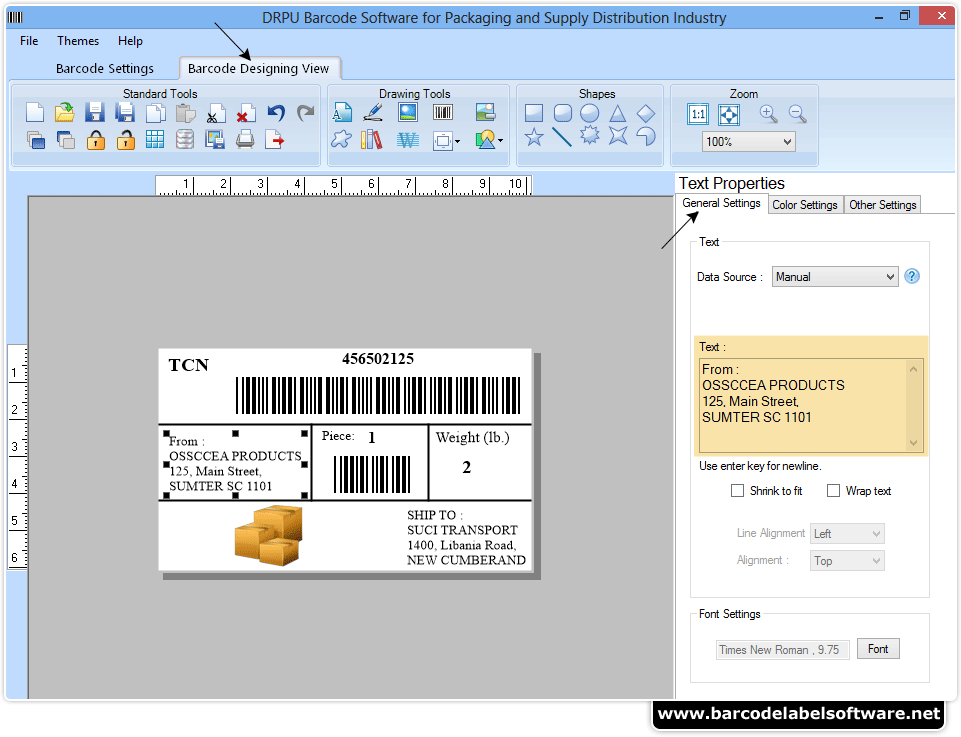Insert a barcode from Drawing Tools
This screenshot has width=961, height=737.
[x=443, y=113]
